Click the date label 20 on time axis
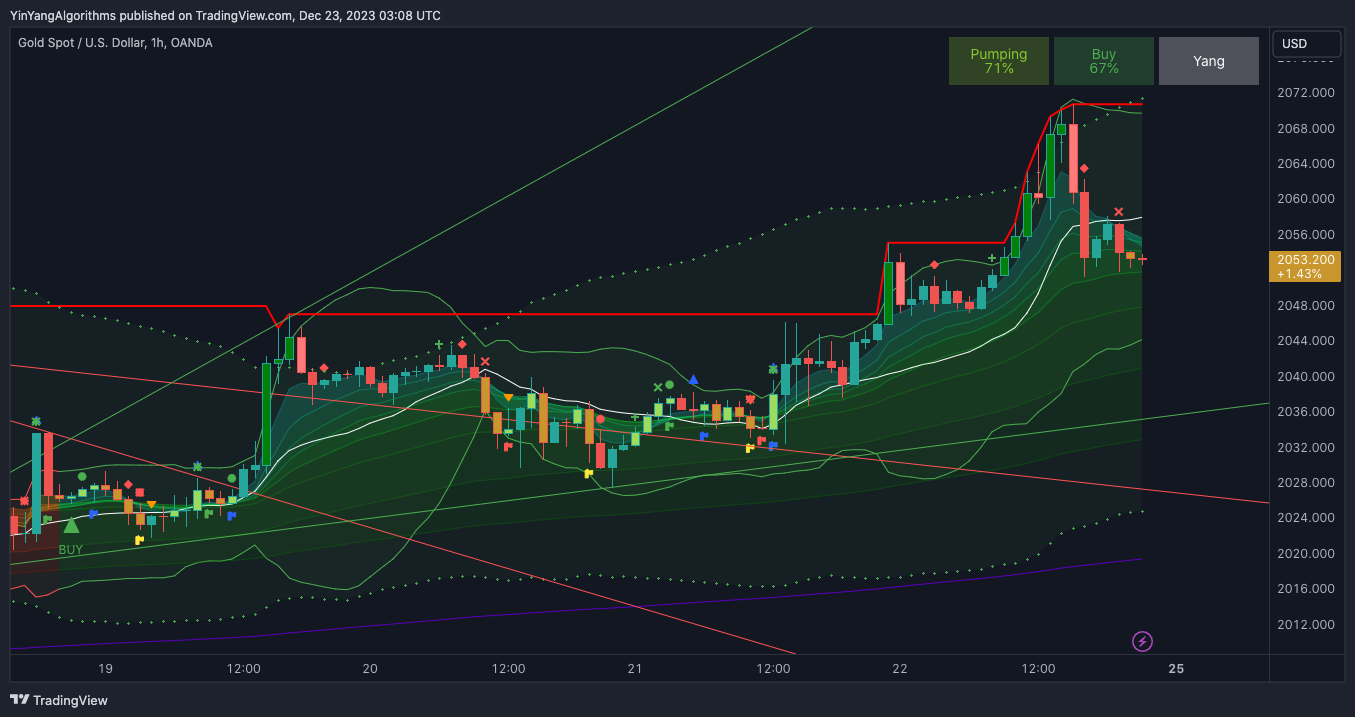The height and width of the screenshot is (717, 1355). (x=370, y=669)
